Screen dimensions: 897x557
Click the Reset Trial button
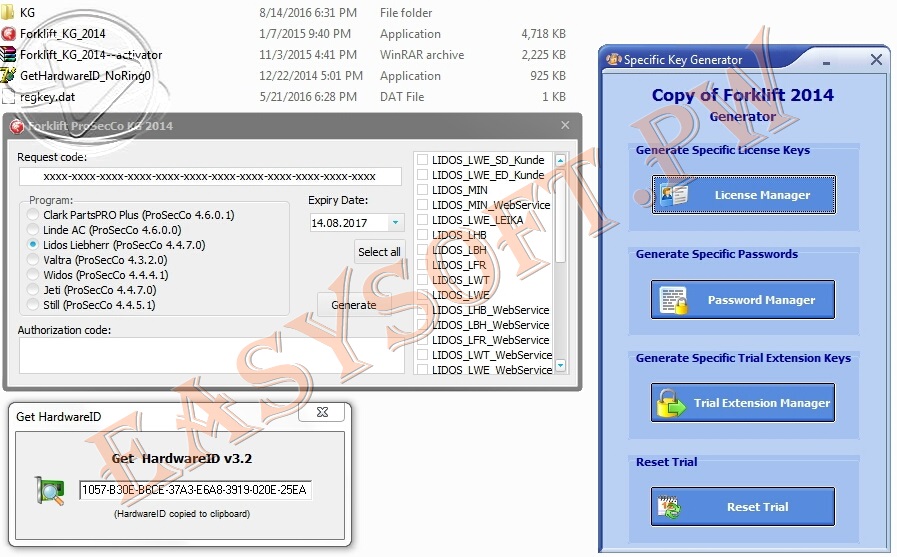pyautogui.click(x=743, y=507)
